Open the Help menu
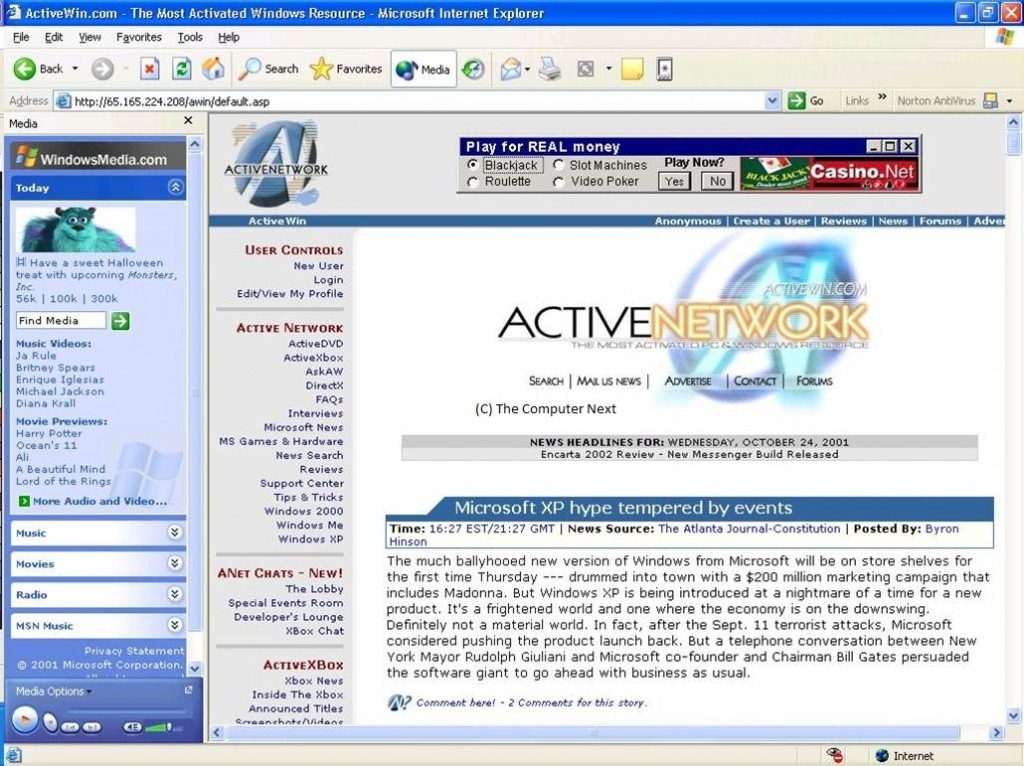The height and width of the screenshot is (766, 1024). tap(229, 37)
